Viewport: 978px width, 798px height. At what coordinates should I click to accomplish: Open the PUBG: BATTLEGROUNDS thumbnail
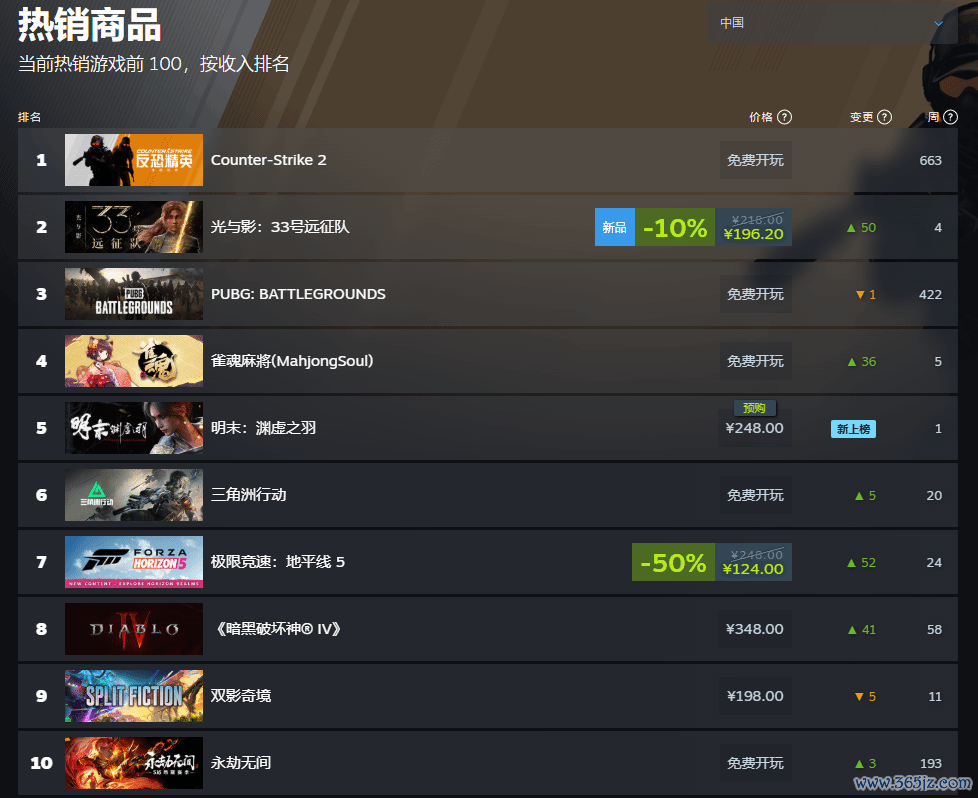(134, 294)
